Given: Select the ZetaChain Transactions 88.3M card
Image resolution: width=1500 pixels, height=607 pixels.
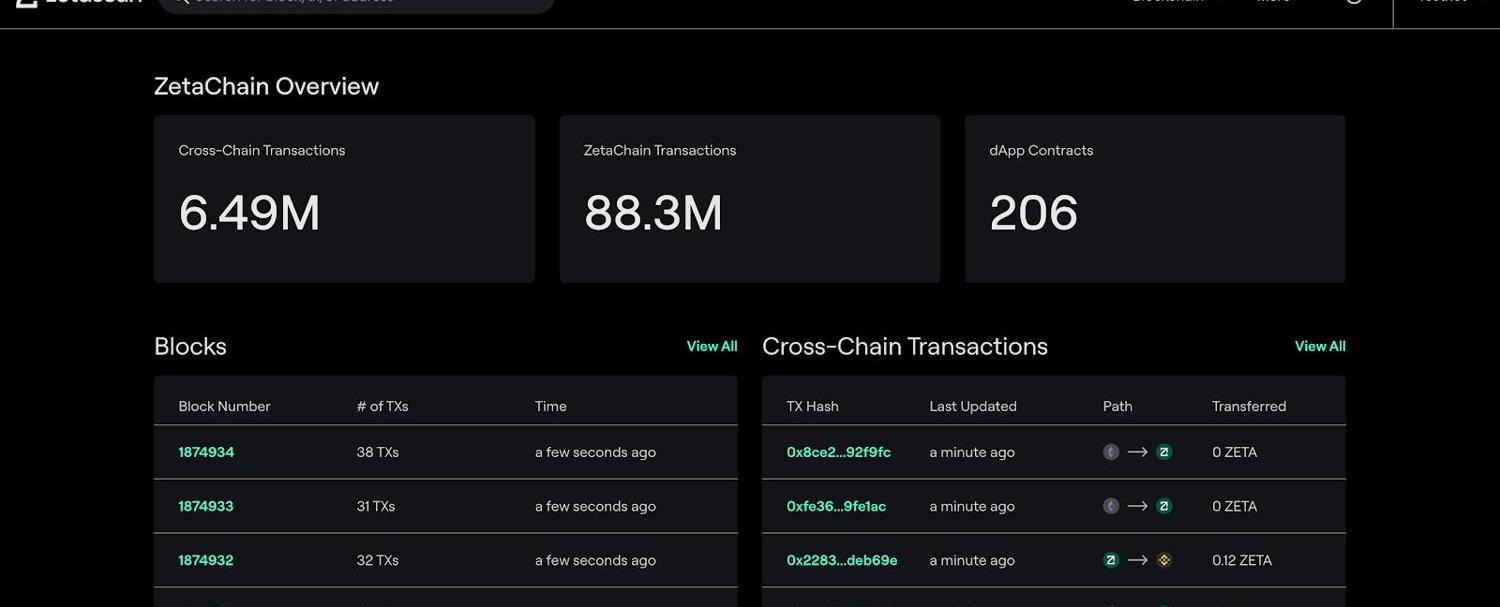Looking at the screenshot, I should (x=749, y=199).
